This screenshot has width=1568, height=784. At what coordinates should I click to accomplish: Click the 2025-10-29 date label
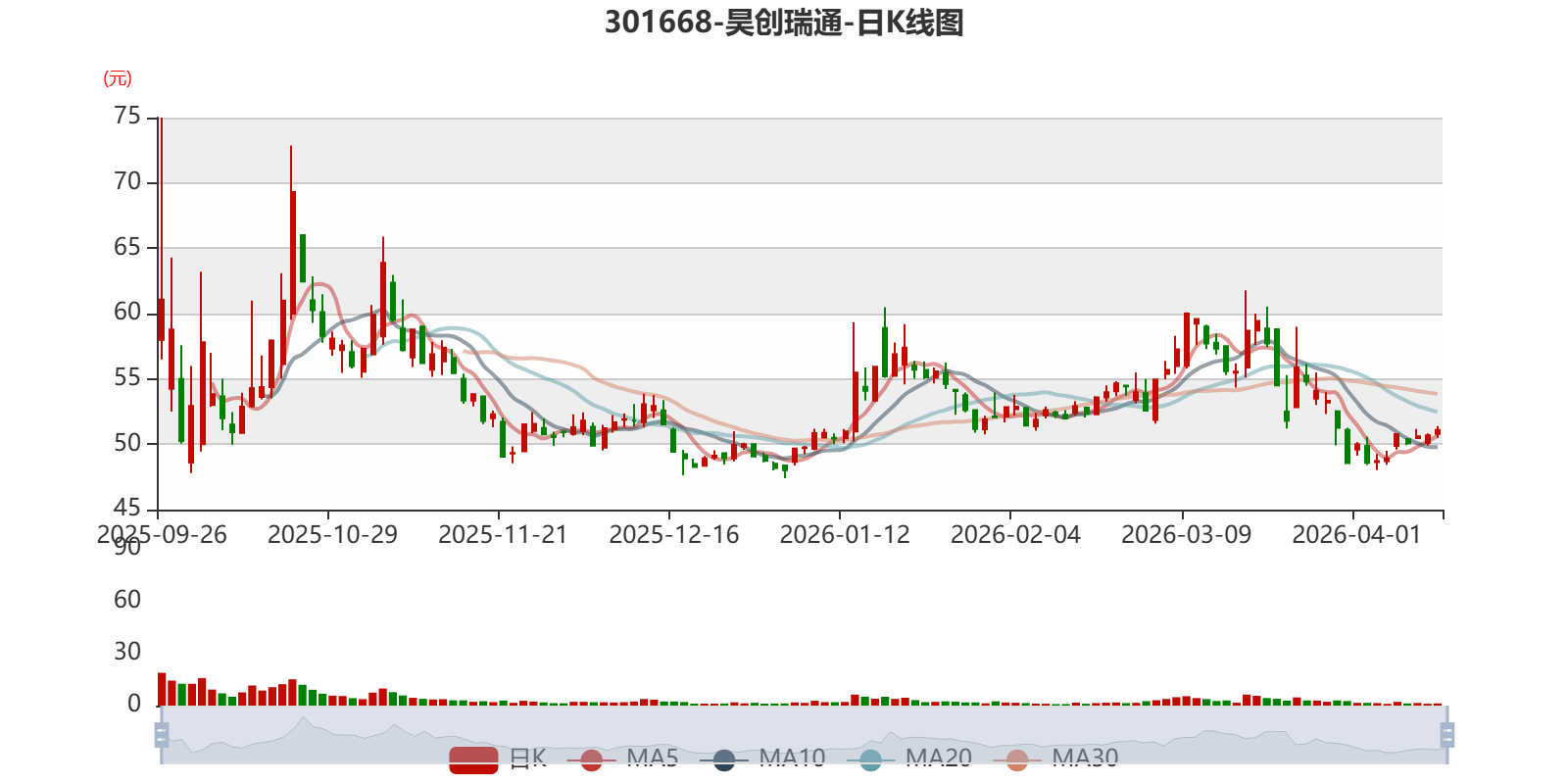tap(332, 535)
